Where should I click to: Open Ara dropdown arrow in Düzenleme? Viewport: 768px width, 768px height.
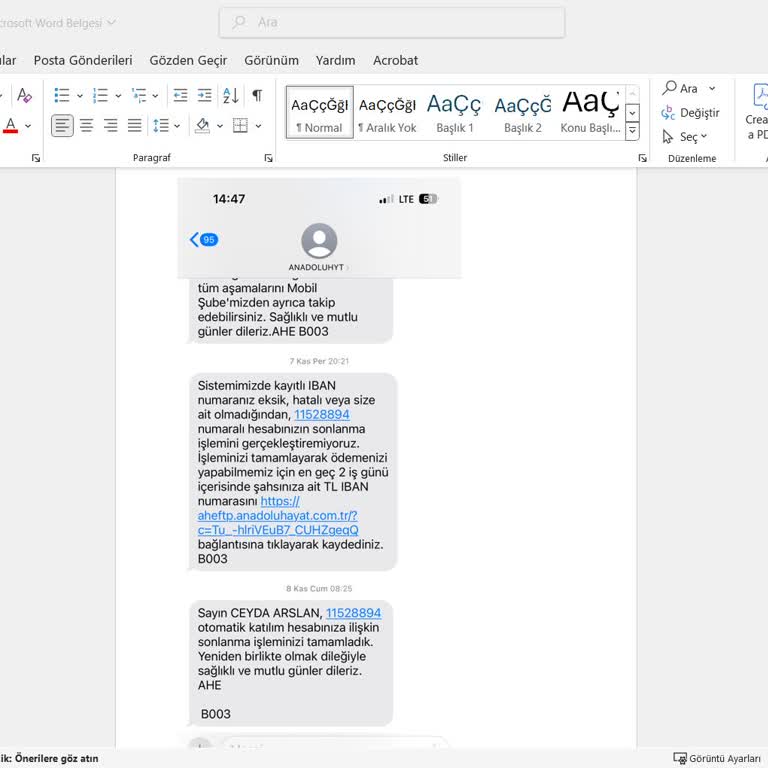(712, 88)
